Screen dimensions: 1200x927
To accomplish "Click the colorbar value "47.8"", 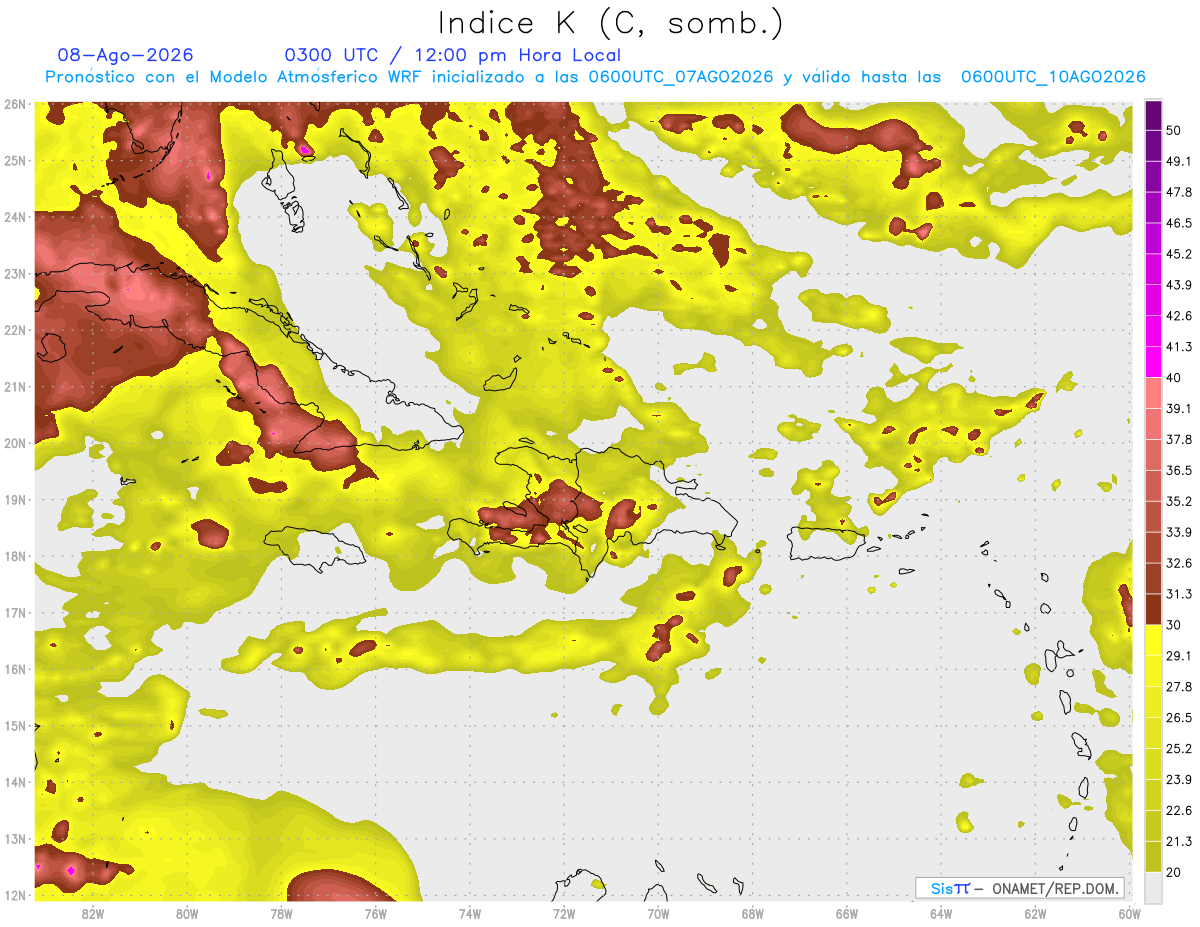I will point(1178,192).
